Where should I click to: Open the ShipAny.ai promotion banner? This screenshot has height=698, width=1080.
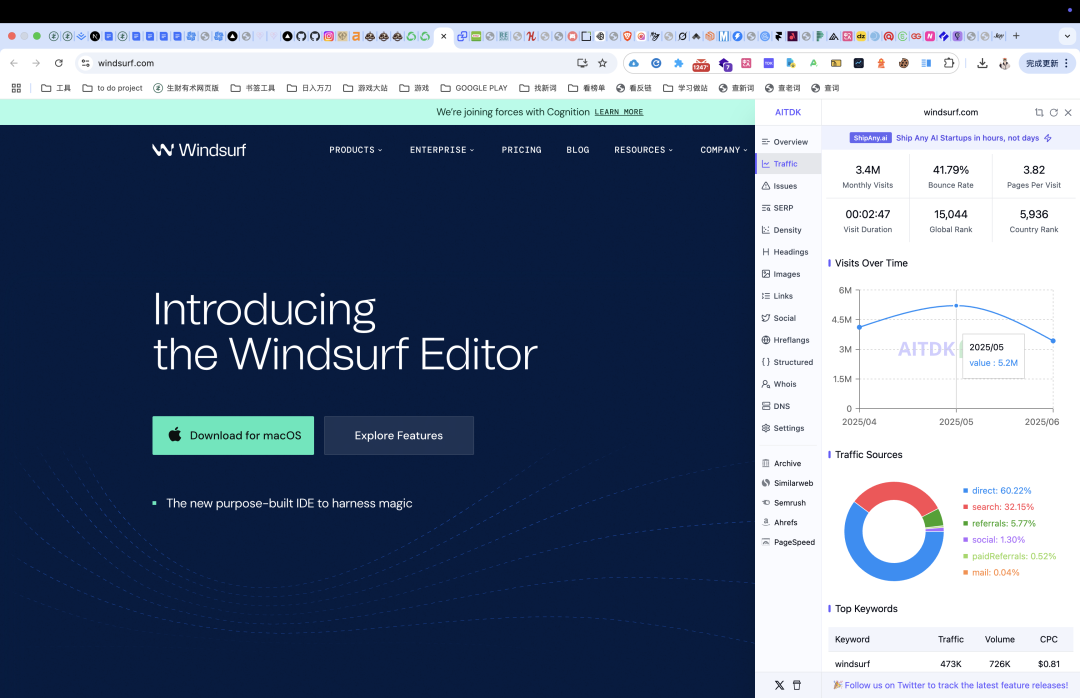coord(951,138)
